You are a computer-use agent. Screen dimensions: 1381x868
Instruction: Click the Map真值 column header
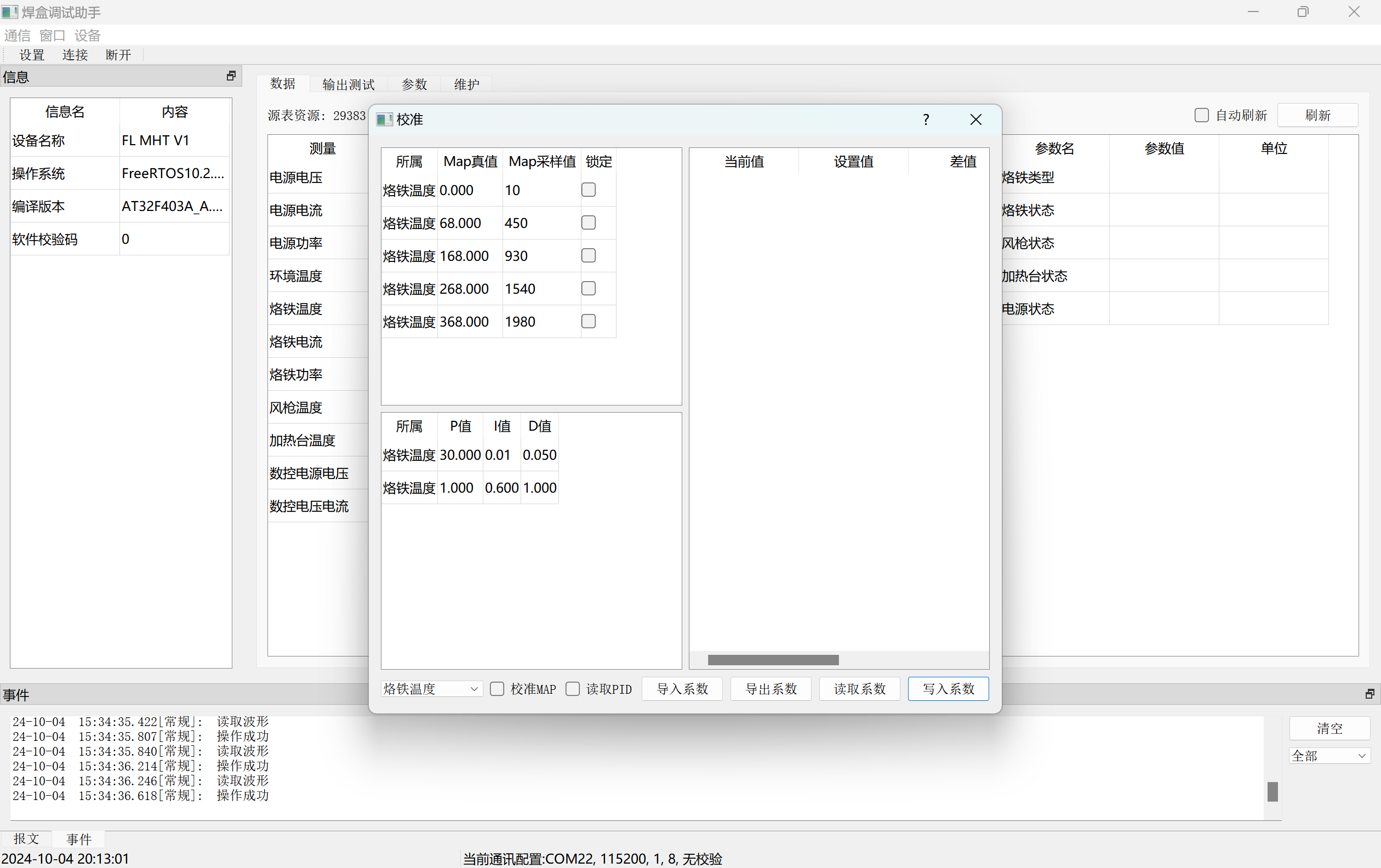(470, 162)
